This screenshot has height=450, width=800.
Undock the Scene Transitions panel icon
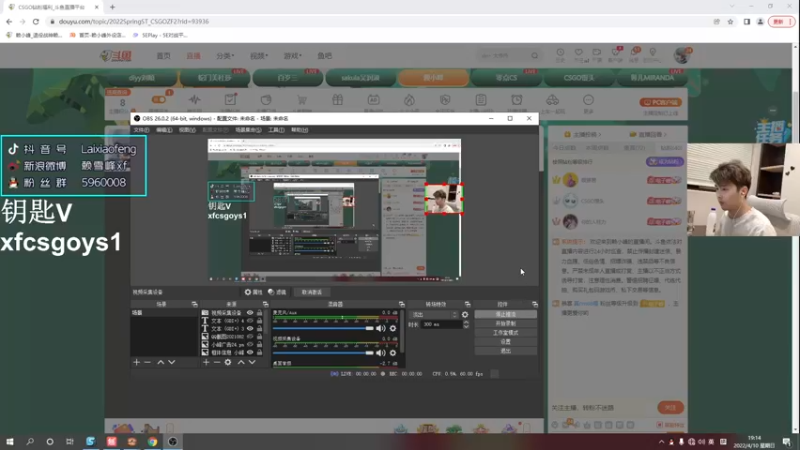pos(467,304)
